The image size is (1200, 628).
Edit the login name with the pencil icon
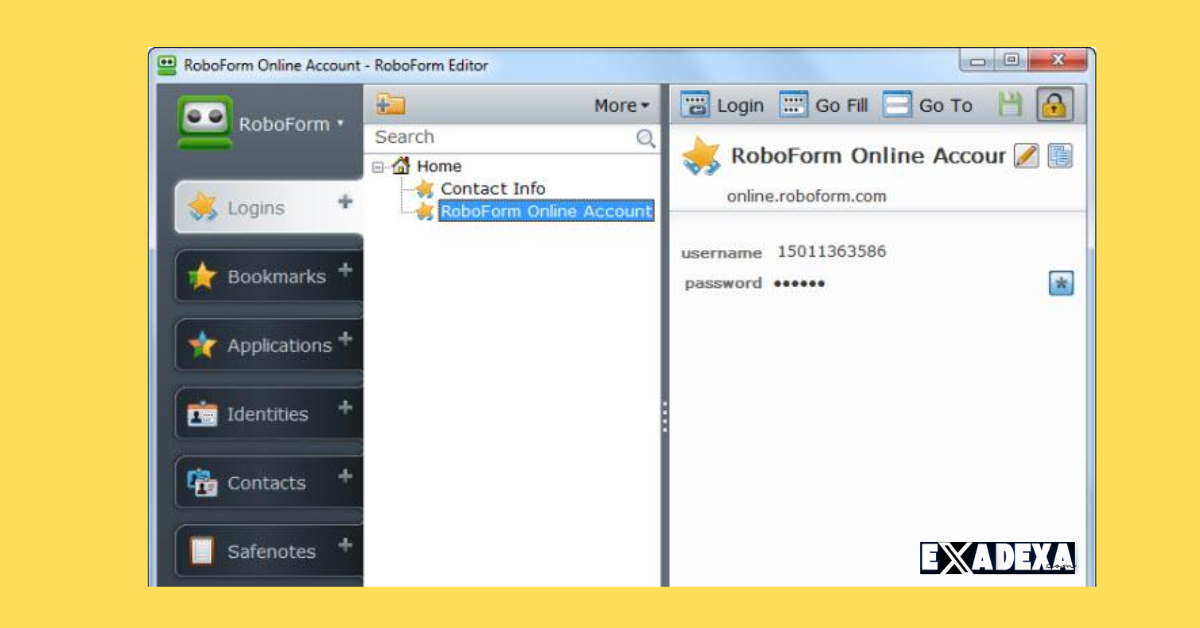tap(1026, 156)
